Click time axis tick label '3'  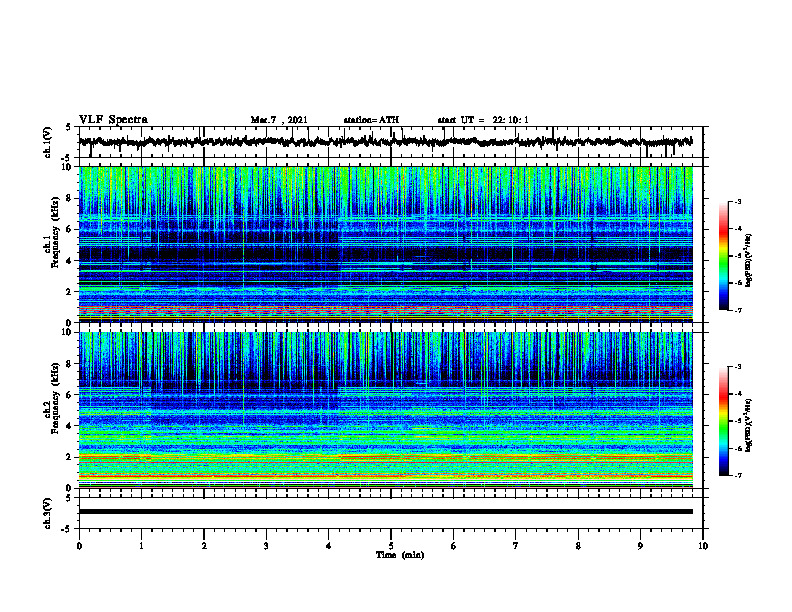pos(266,546)
